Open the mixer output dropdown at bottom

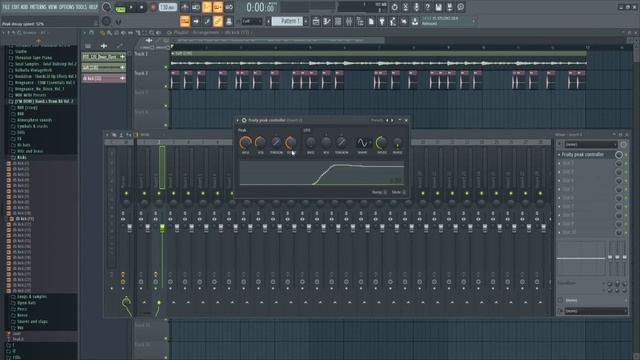(595, 311)
